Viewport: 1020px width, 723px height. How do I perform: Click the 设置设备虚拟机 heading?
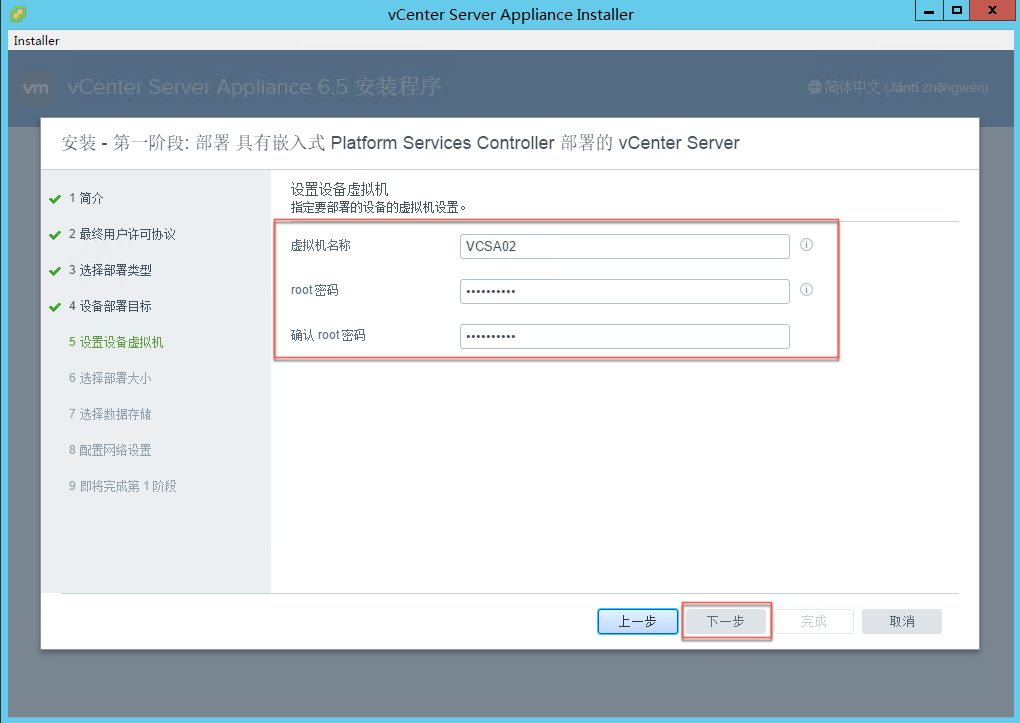tap(340, 189)
